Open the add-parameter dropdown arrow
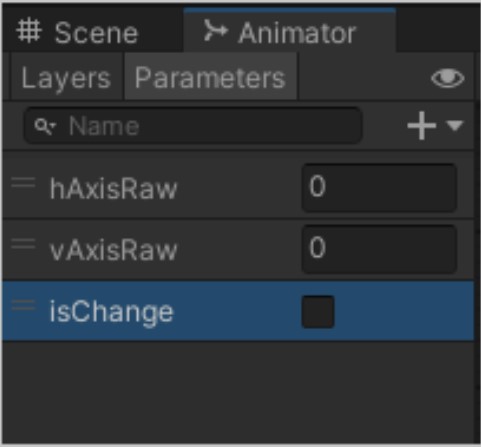 tap(455, 126)
